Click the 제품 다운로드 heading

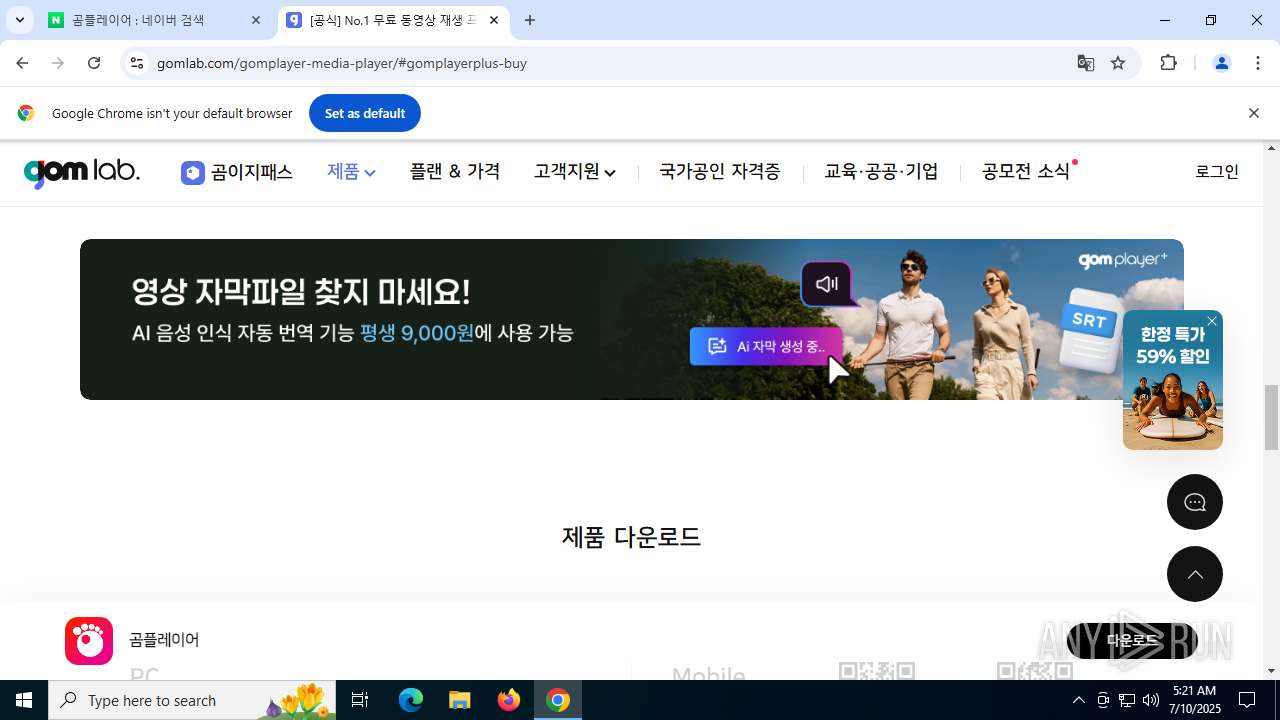(x=631, y=537)
